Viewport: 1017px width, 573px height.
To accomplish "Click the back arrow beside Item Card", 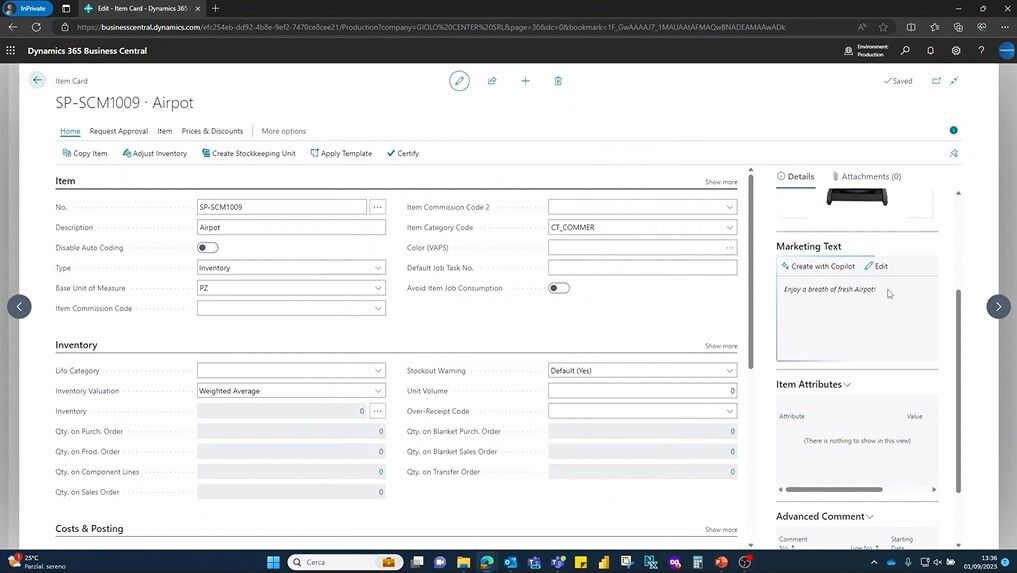I will pyautogui.click(x=38, y=81).
